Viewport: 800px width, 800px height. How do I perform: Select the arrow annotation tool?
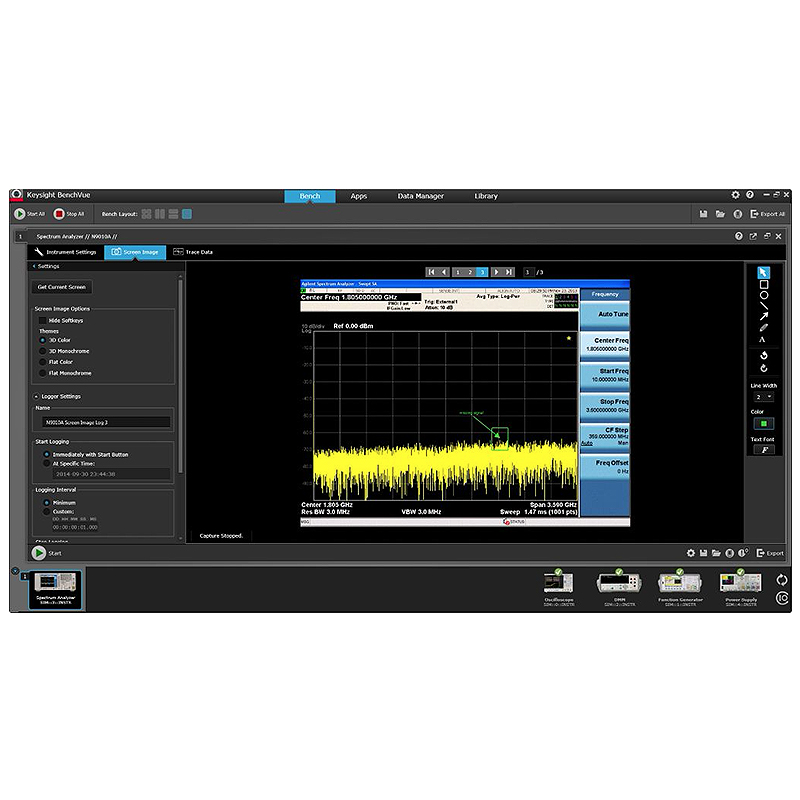[763, 316]
